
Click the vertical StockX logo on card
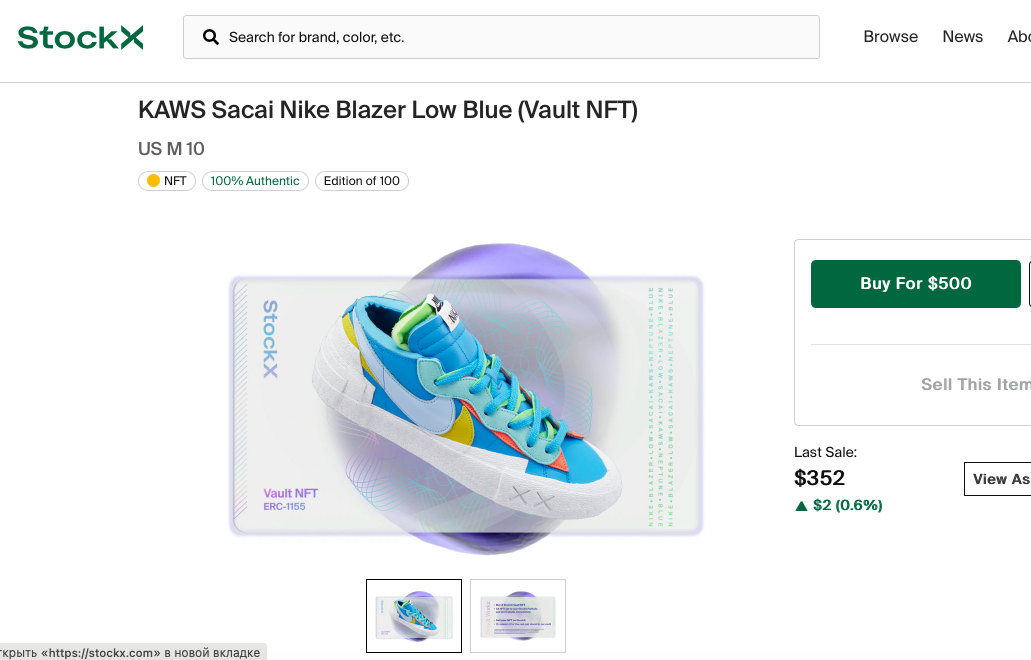coord(270,339)
